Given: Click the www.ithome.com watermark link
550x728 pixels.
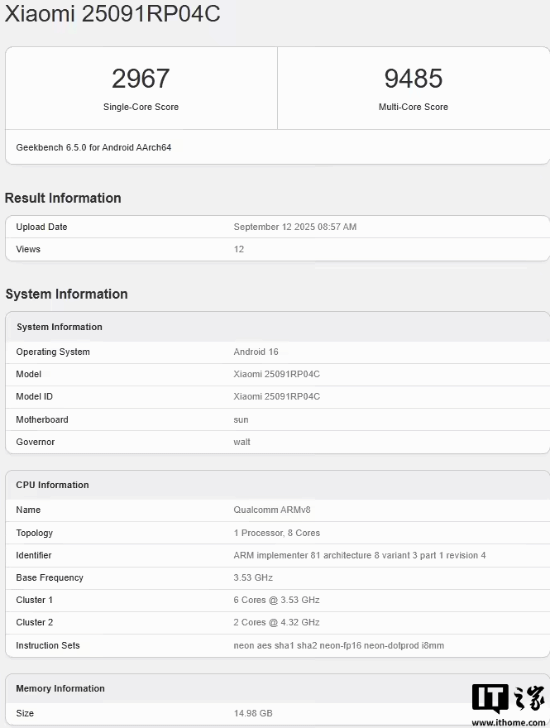Looking at the screenshot, I should pos(509,722).
